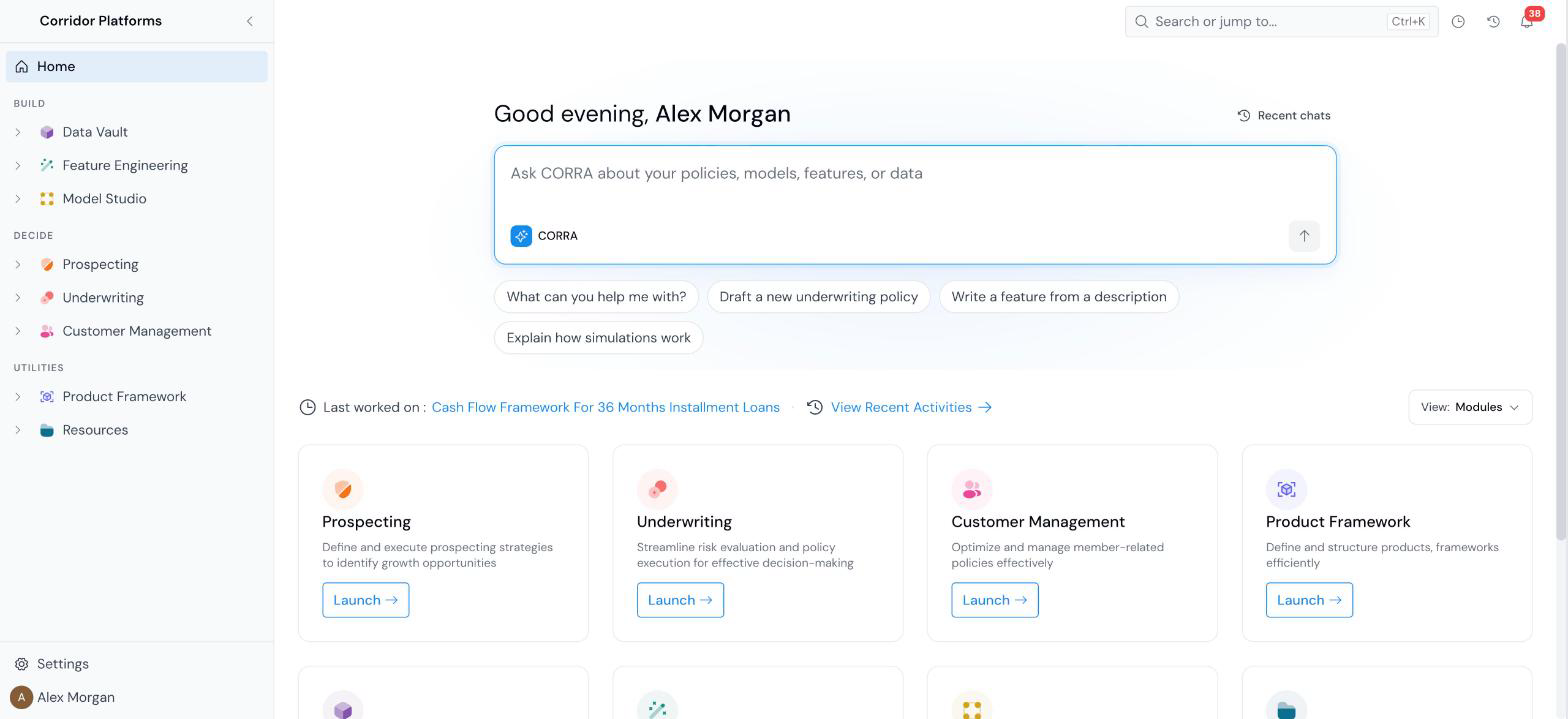
Task: Expand the Prospecting tree node
Action: tap(18, 264)
